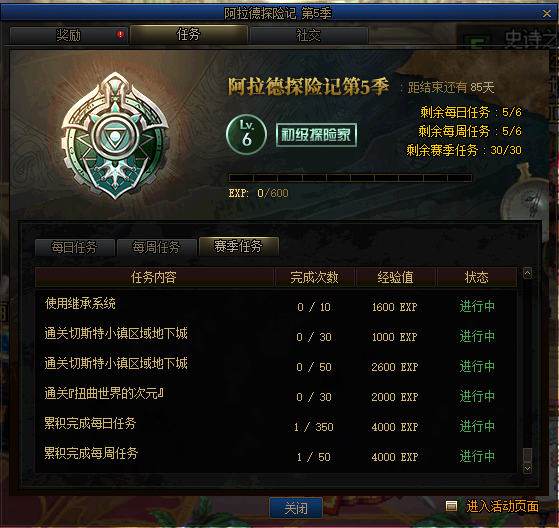Select the 任务 tab

(189, 35)
